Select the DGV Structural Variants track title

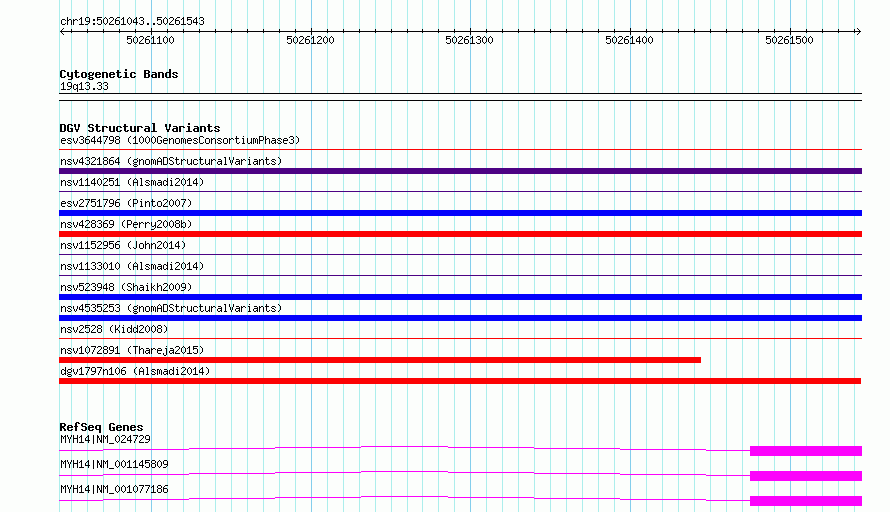tap(140, 128)
